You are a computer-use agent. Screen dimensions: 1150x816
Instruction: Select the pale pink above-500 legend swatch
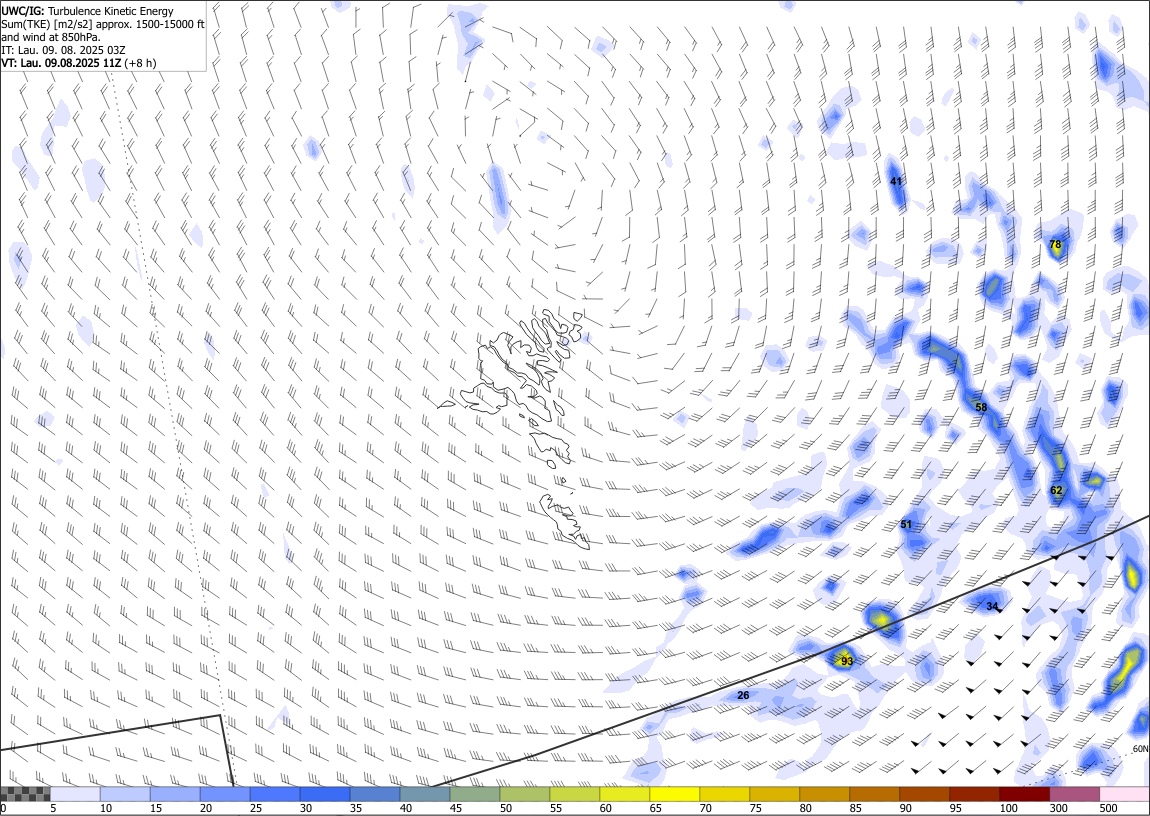click(x=1124, y=794)
